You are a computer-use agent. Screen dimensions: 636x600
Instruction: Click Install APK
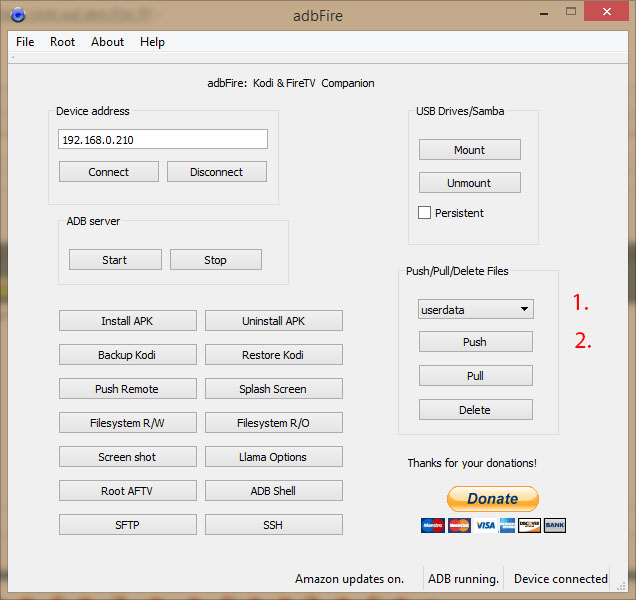point(128,321)
